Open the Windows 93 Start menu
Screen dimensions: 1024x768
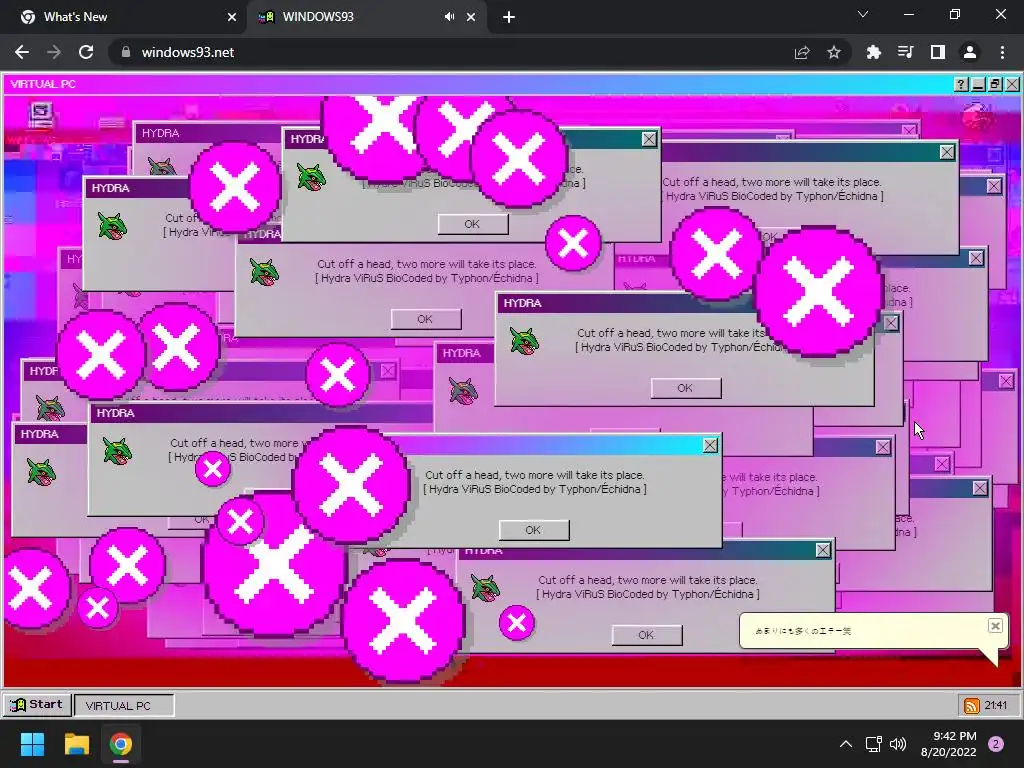pos(37,705)
